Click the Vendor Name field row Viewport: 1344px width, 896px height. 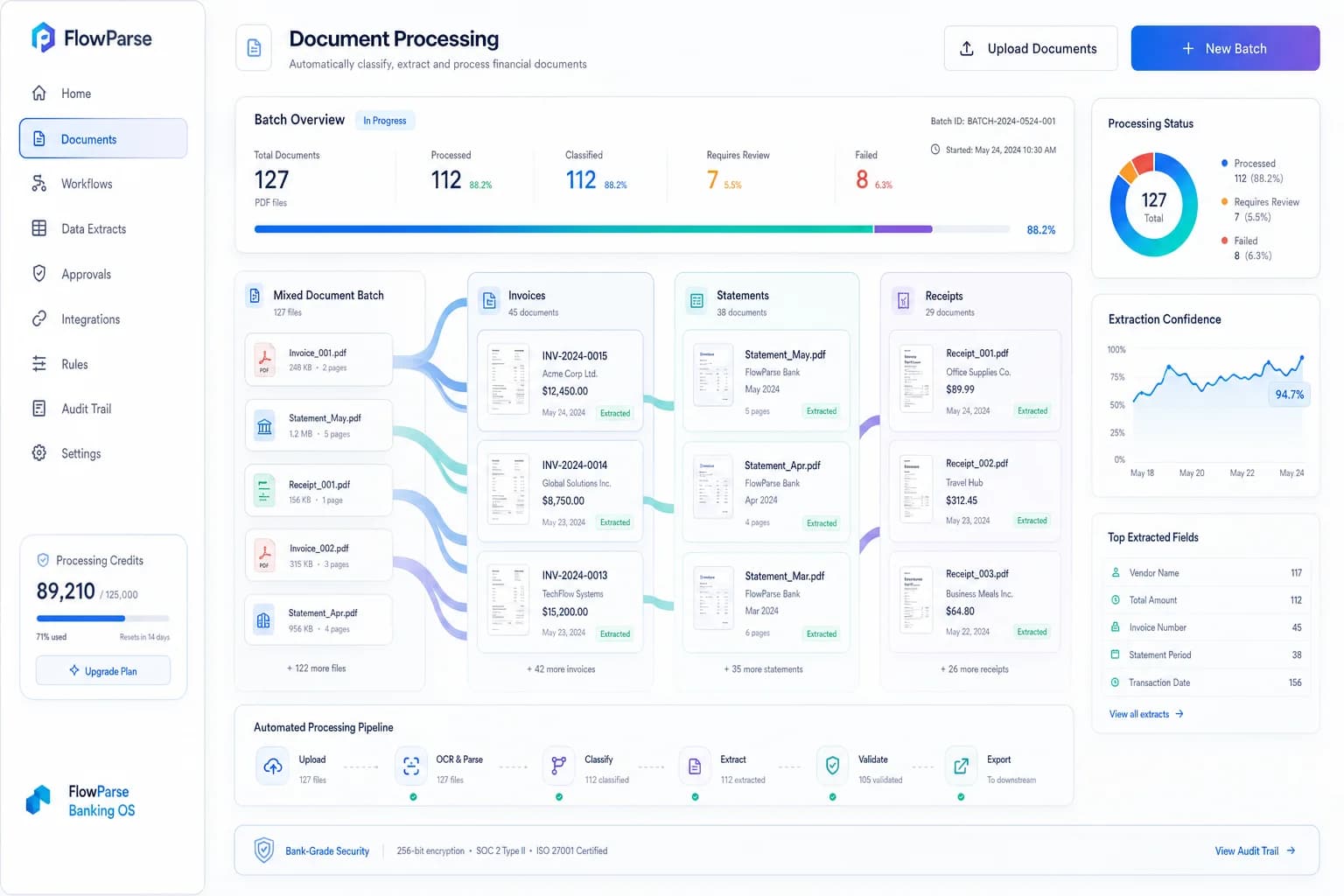point(1206,573)
